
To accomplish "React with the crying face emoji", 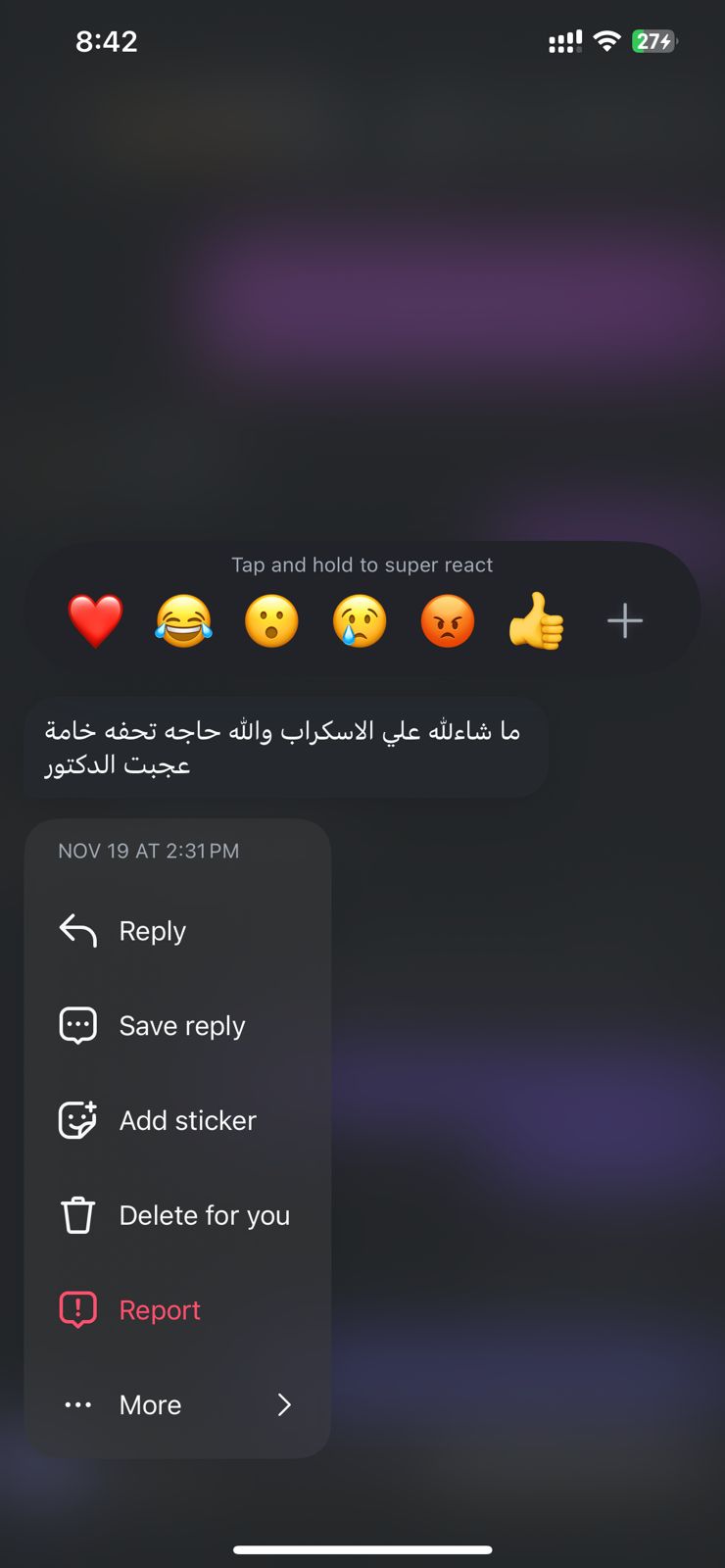I will click(x=360, y=621).
